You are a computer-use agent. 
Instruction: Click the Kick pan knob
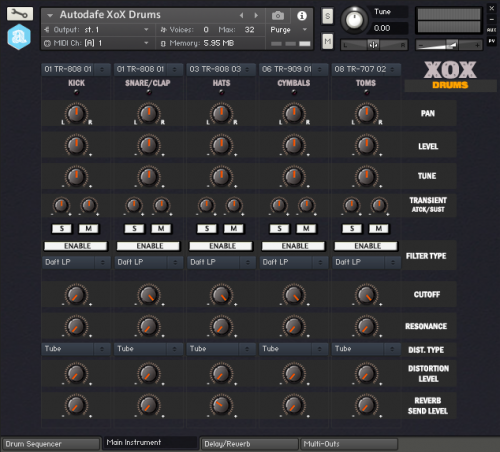(x=76, y=114)
